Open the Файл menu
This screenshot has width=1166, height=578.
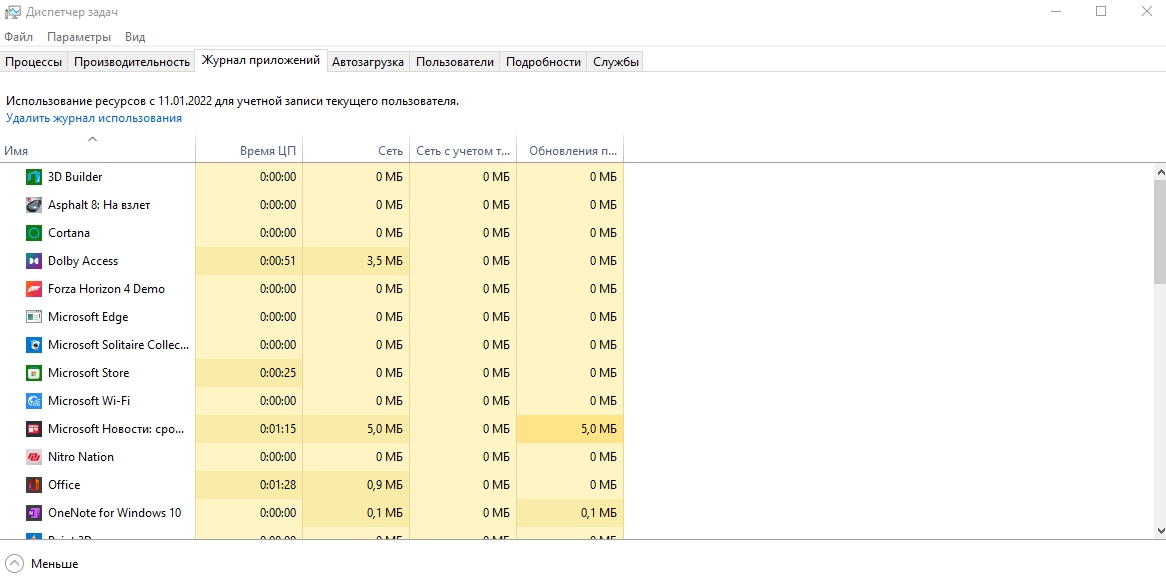pos(18,37)
